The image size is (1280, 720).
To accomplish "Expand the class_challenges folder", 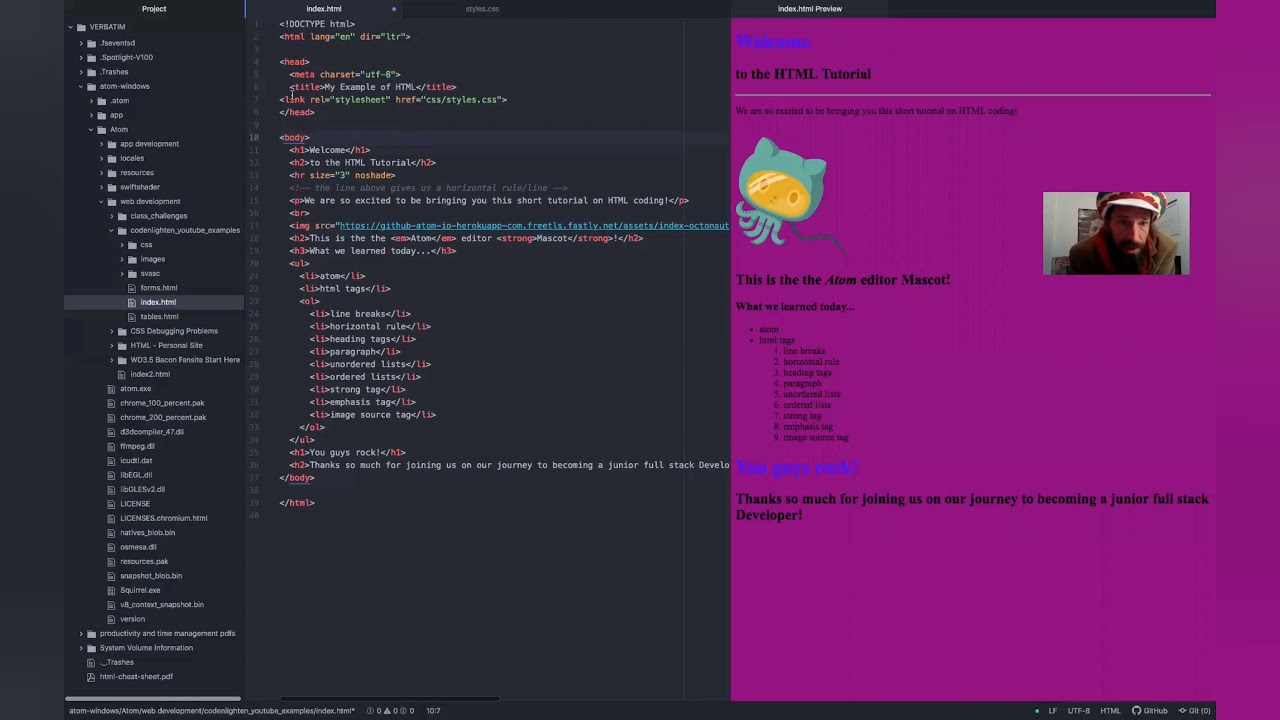I will (112, 216).
